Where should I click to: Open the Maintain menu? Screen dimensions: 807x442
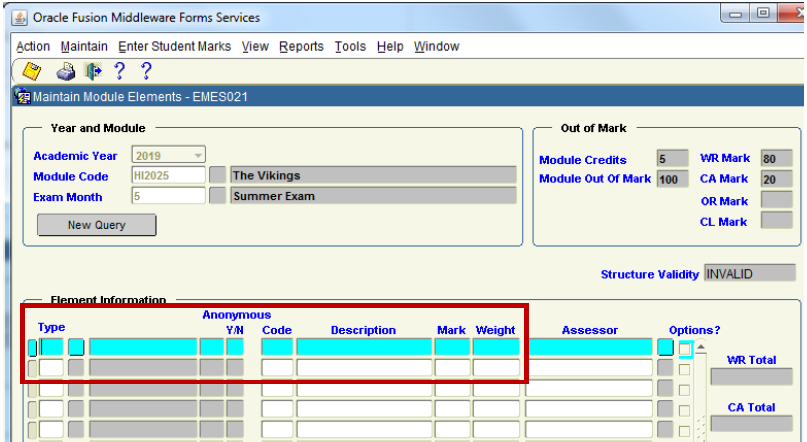tap(84, 47)
